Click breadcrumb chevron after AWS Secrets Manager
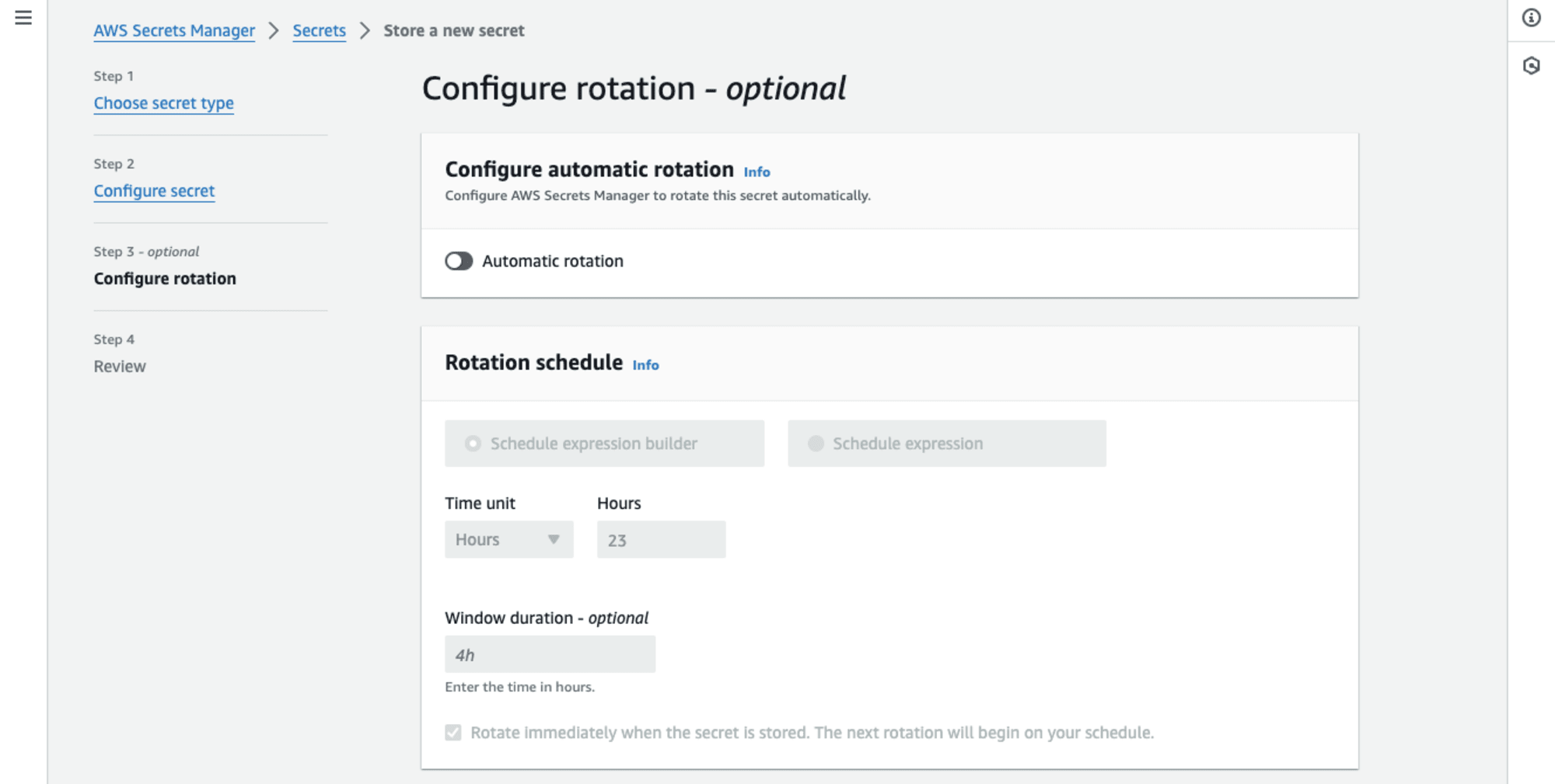This screenshot has height=784, width=1555. [274, 30]
